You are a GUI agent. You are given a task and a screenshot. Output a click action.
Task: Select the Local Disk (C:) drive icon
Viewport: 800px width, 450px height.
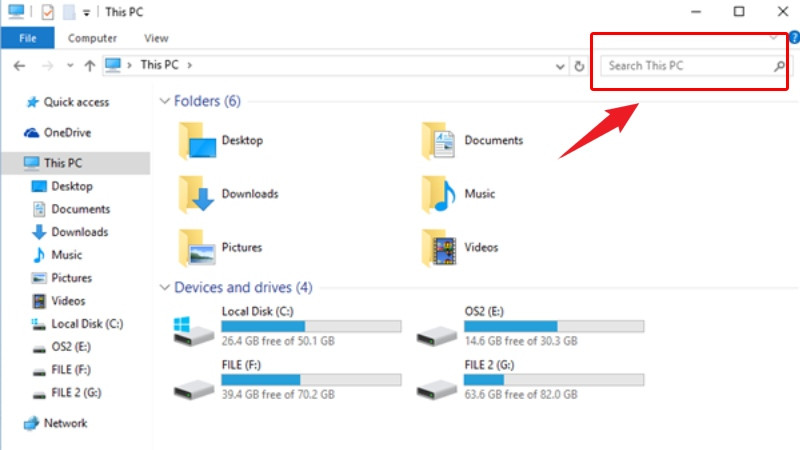[193, 331]
